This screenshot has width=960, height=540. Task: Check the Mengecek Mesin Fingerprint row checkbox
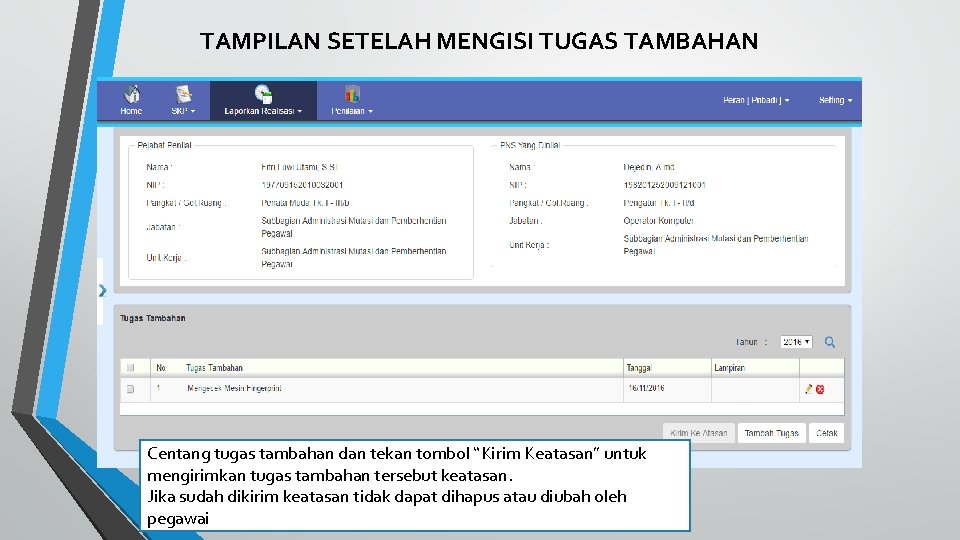[130, 389]
